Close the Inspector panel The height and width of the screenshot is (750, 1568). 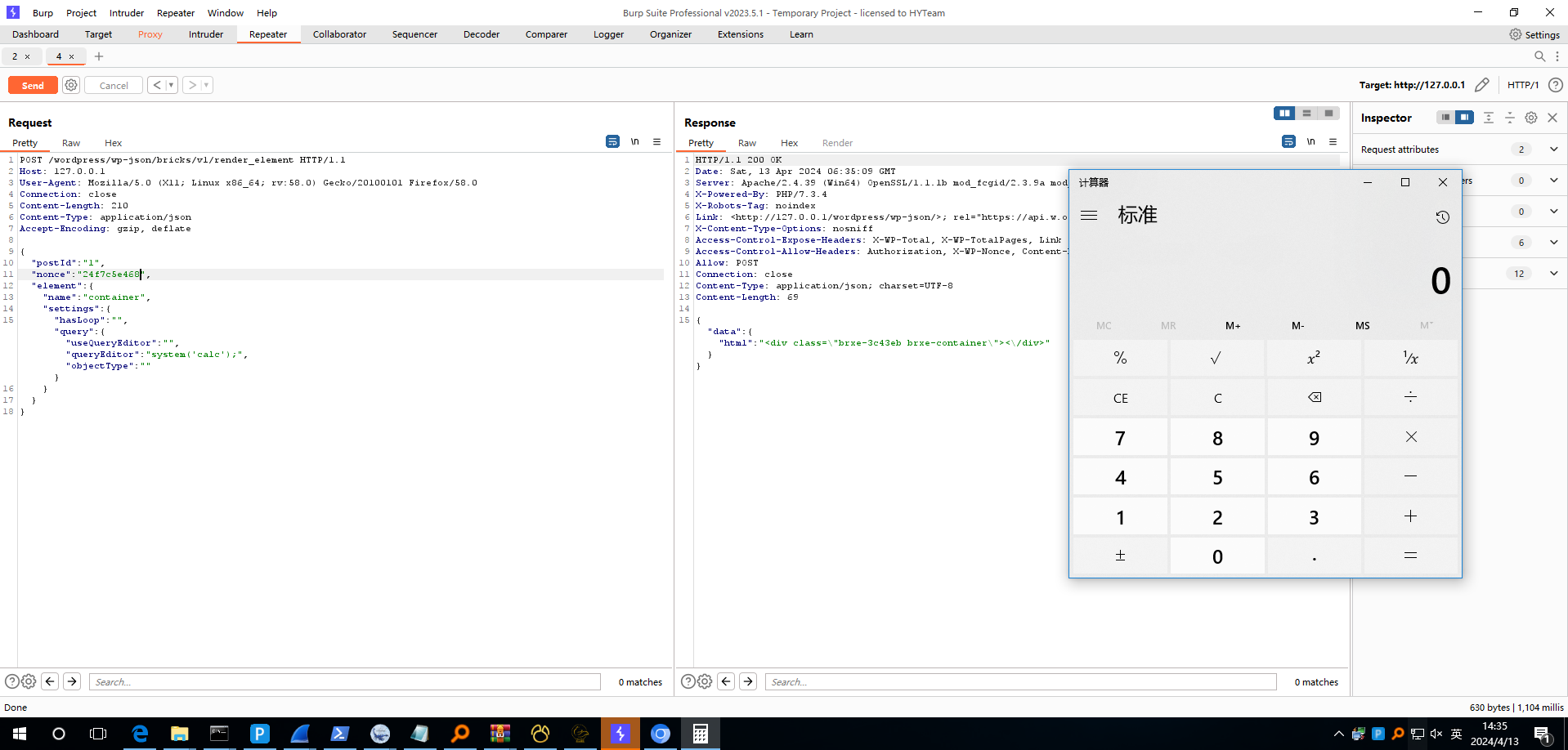click(x=1552, y=118)
